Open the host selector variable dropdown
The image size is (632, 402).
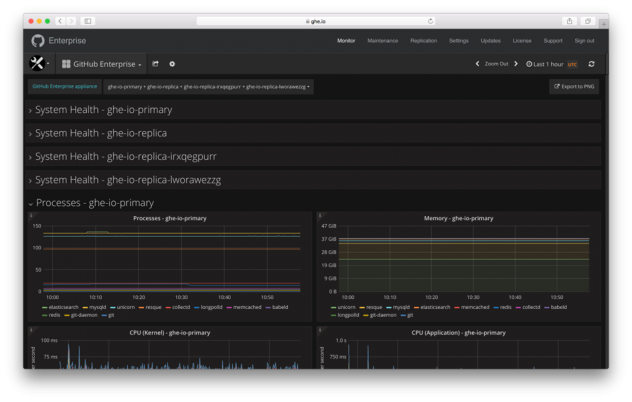coord(208,87)
